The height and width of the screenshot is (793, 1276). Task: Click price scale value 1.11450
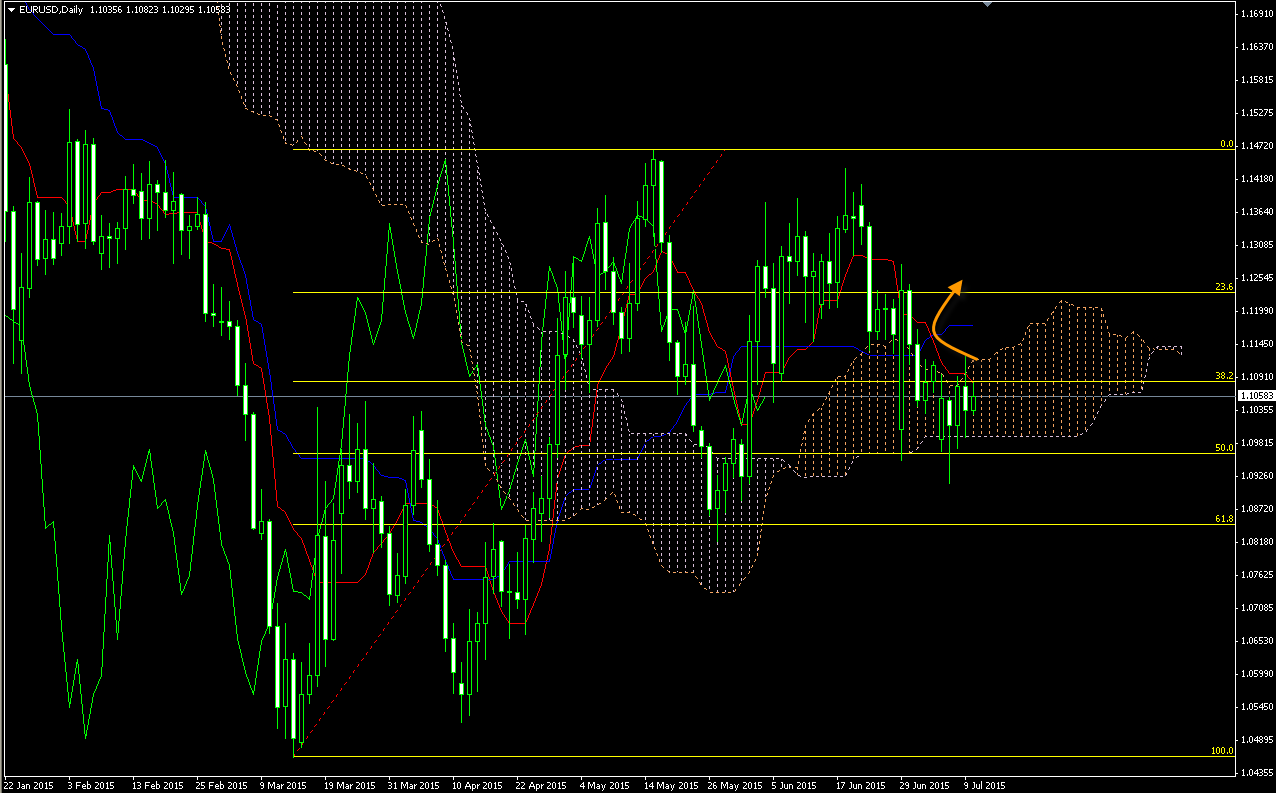pos(1257,344)
